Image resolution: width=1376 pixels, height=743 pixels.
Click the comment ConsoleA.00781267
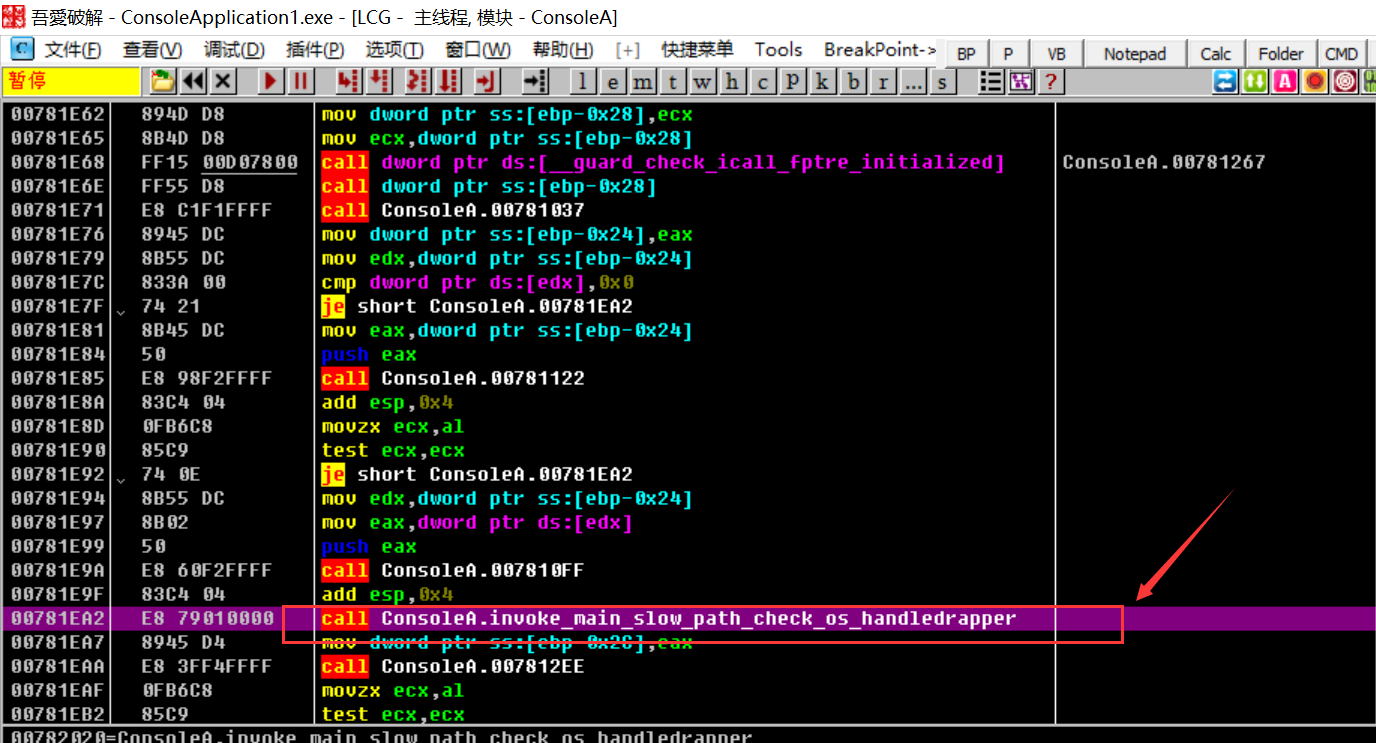(1164, 162)
